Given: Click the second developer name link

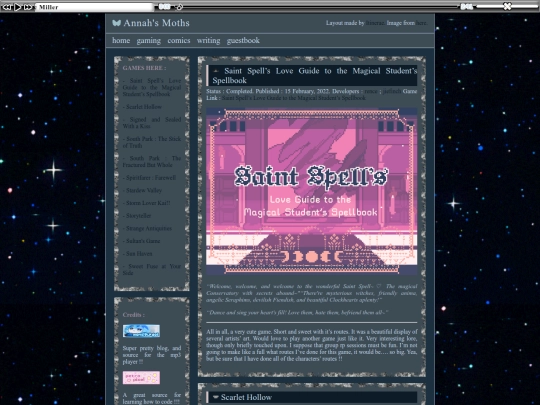Looking at the screenshot, I should click(x=392, y=91).
